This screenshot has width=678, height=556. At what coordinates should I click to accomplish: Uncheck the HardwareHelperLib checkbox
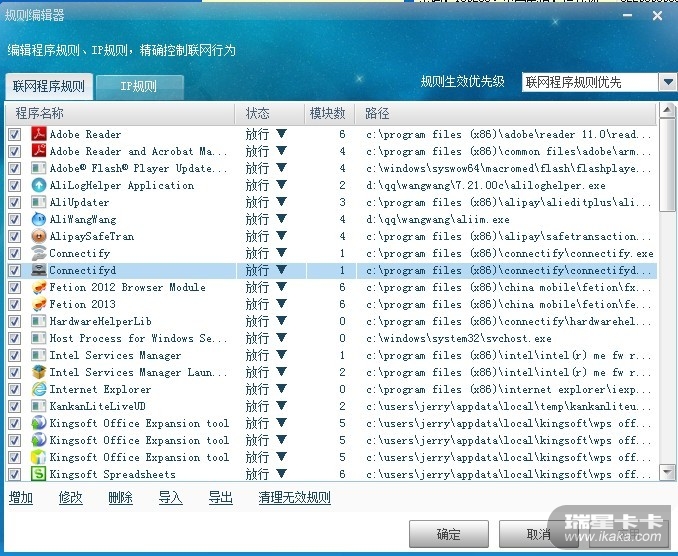pyautogui.click(x=14, y=321)
